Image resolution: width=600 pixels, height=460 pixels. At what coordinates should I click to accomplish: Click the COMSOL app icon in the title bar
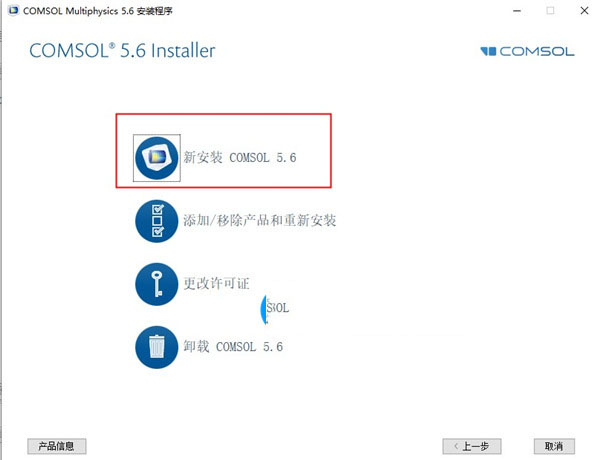14,10
